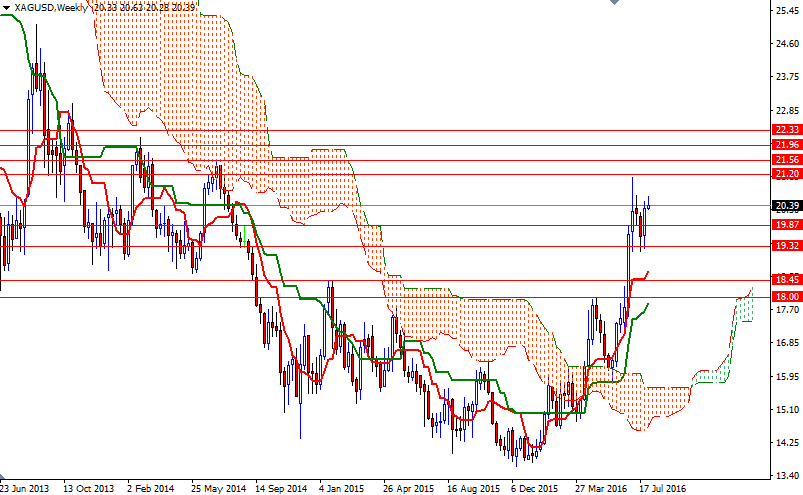The height and width of the screenshot is (495, 803).
Task: Click the 23 Jun 2013 date label
Action: 22,489
